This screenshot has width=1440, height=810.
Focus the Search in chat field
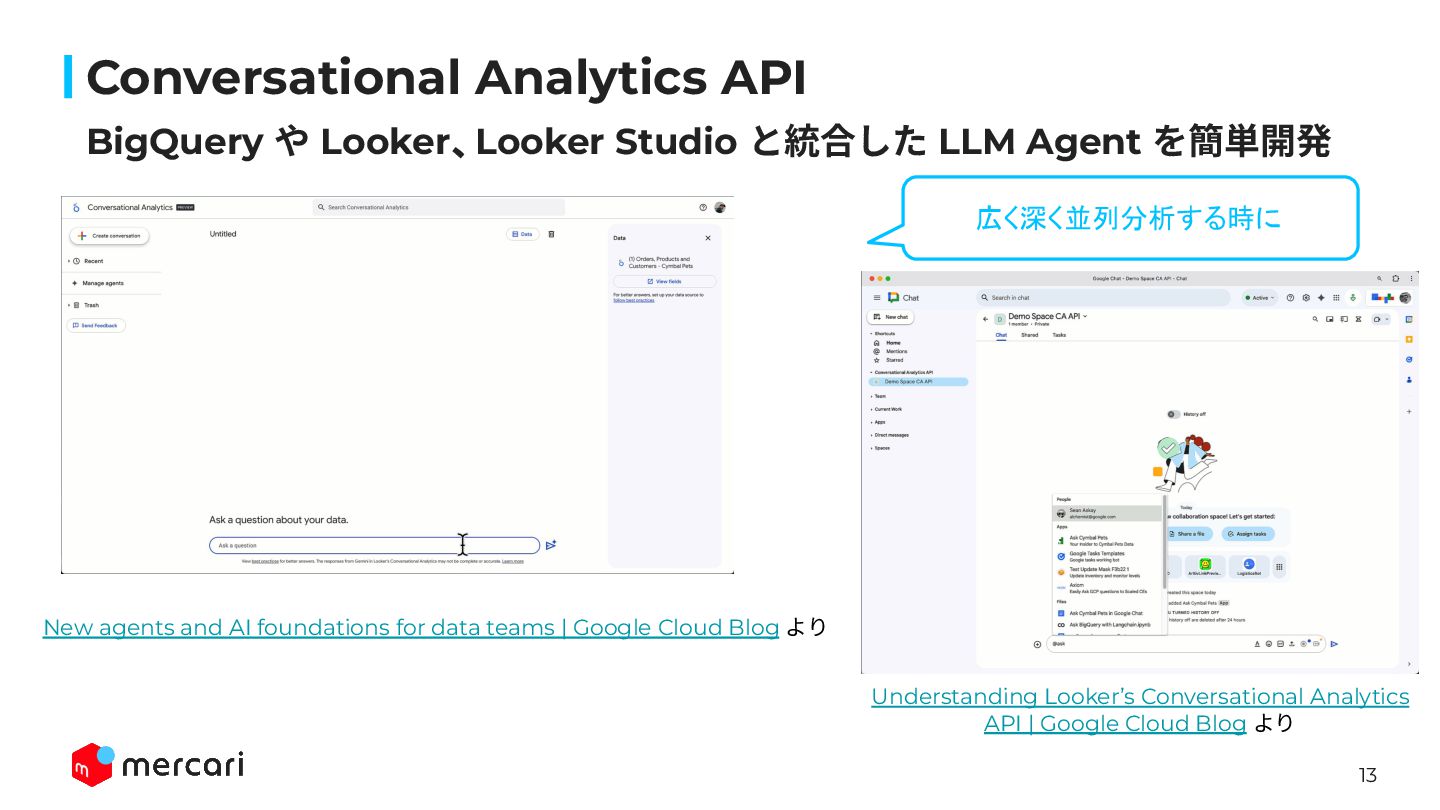1103,298
